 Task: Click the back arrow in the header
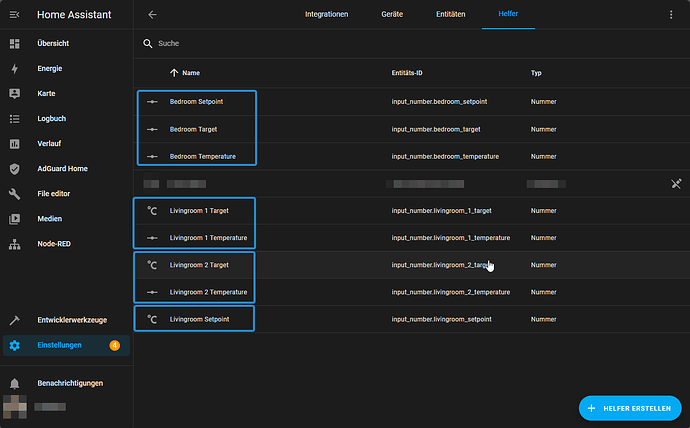click(152, 15)
